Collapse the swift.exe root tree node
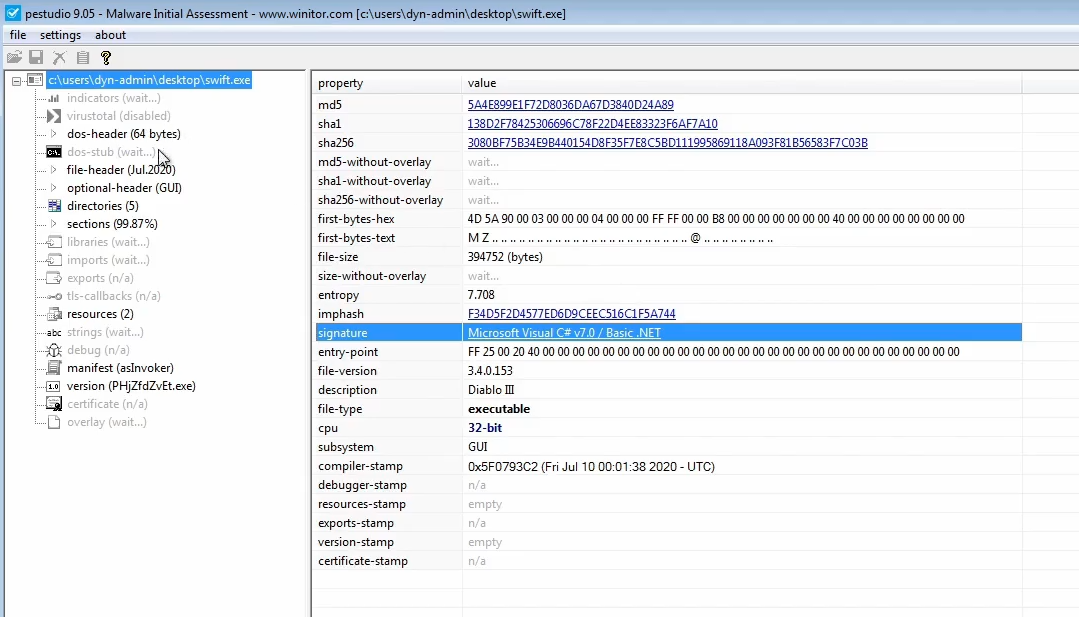Viewport: 1079px width, 617px height. pos(17,80)
